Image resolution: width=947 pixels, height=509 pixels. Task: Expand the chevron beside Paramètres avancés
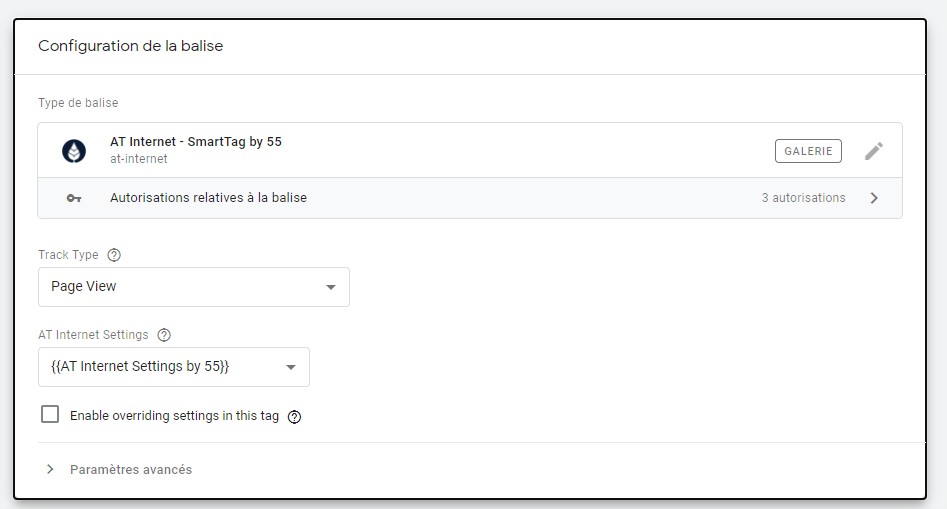coord(50,469)
